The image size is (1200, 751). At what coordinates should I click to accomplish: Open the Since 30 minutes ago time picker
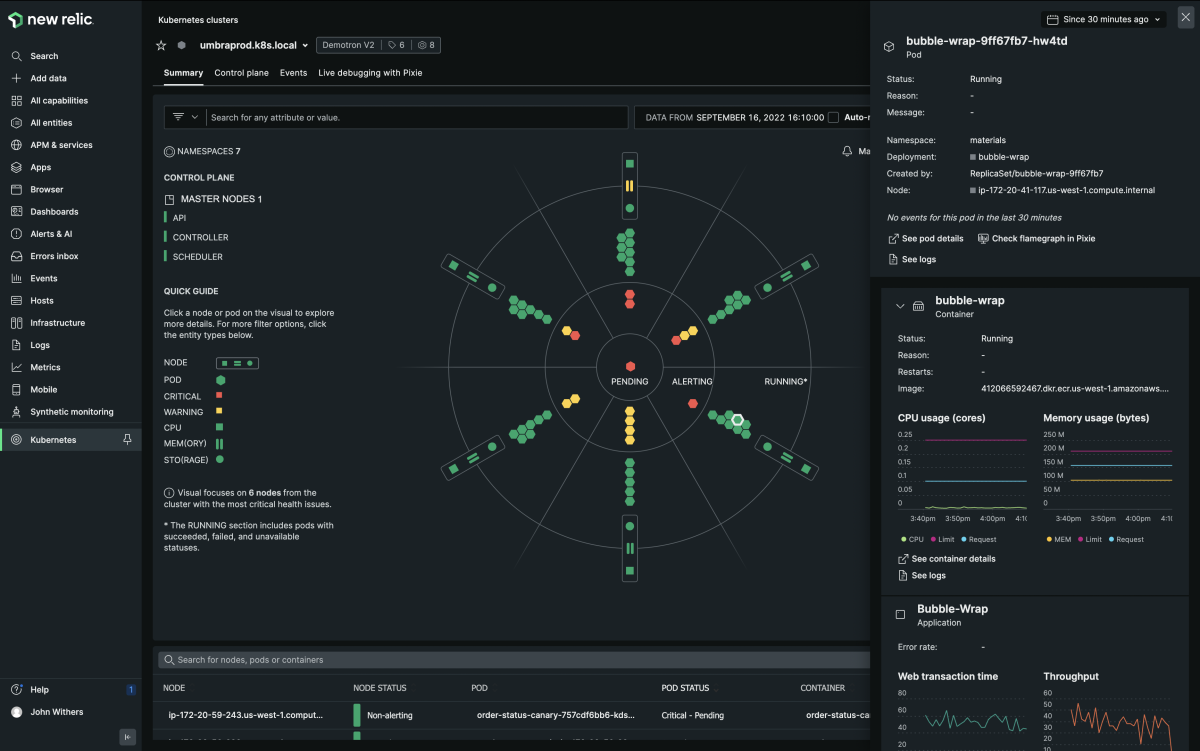pyautogui.click(x=1104, y=19)
